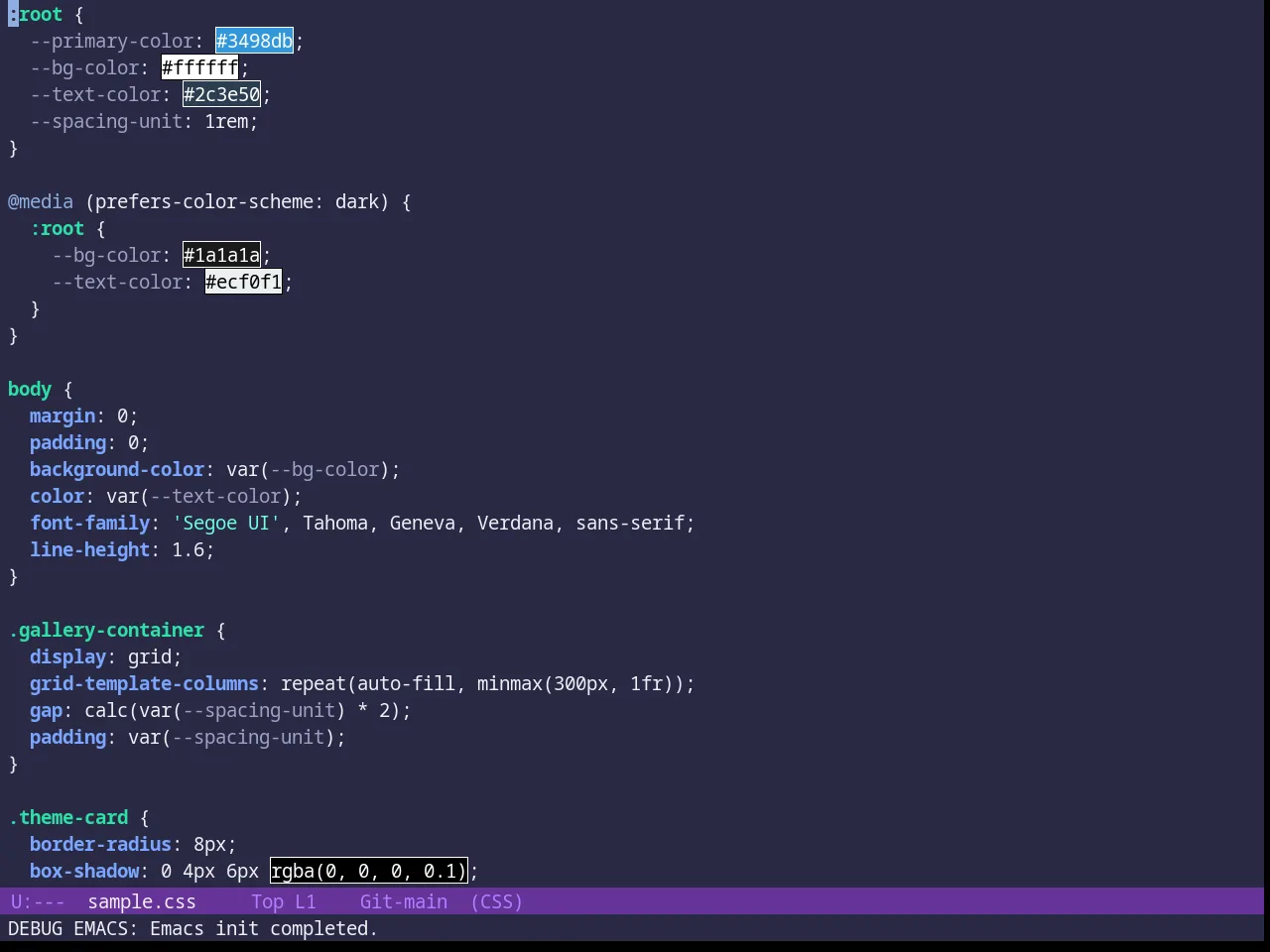Click the echo area message 'Emacs init completed.'
The width and height of the screenshot is (1270, 952).
click(x=264, y=928)
